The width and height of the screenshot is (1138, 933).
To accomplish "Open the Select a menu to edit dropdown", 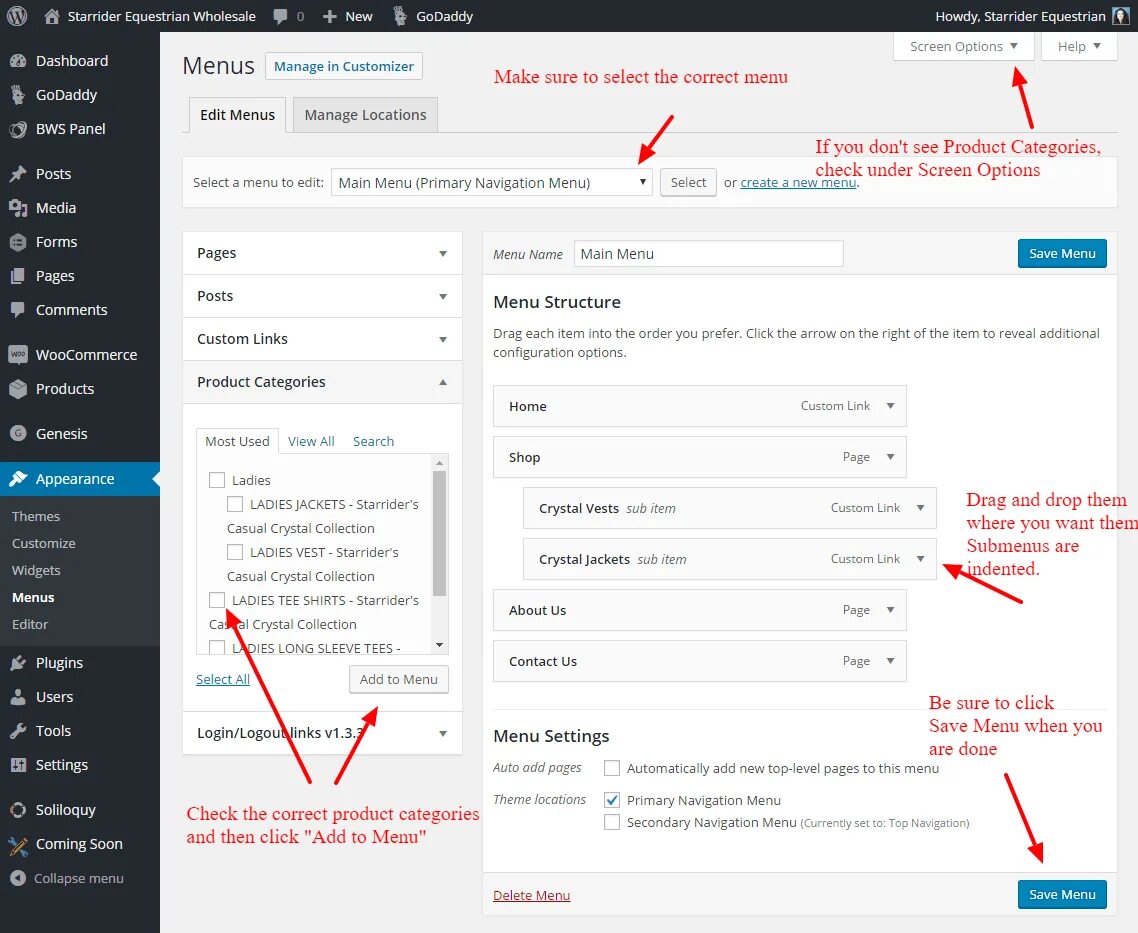I will pos(491,182).
